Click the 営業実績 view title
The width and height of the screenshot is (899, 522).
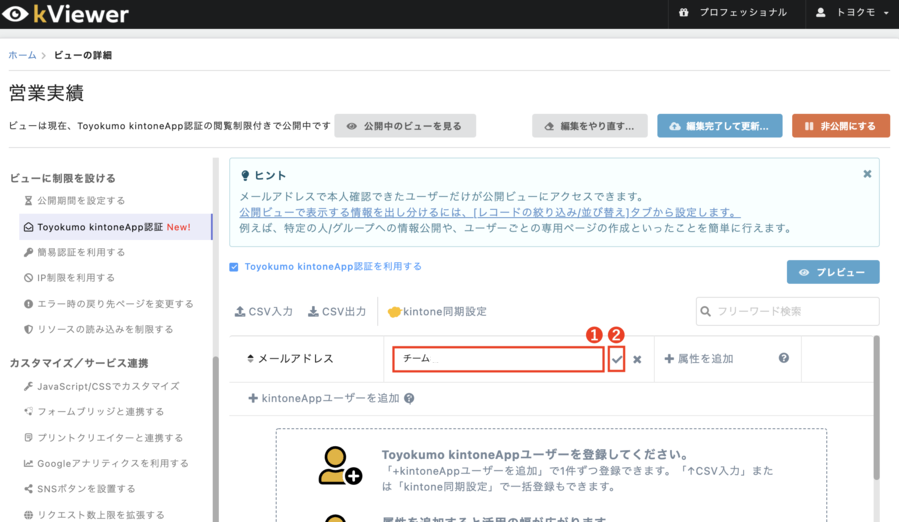[x=46, y=93]
